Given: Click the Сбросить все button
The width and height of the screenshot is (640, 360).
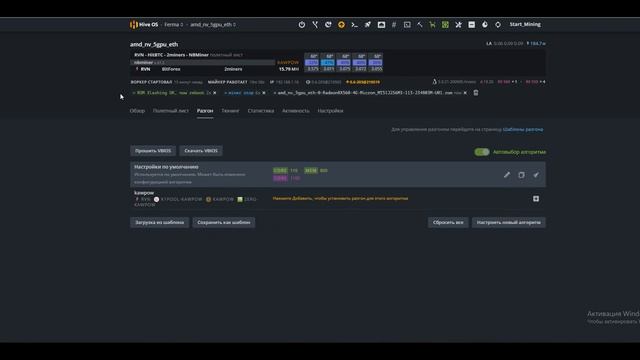Looking at the screenshot, I should click(448, 222).
